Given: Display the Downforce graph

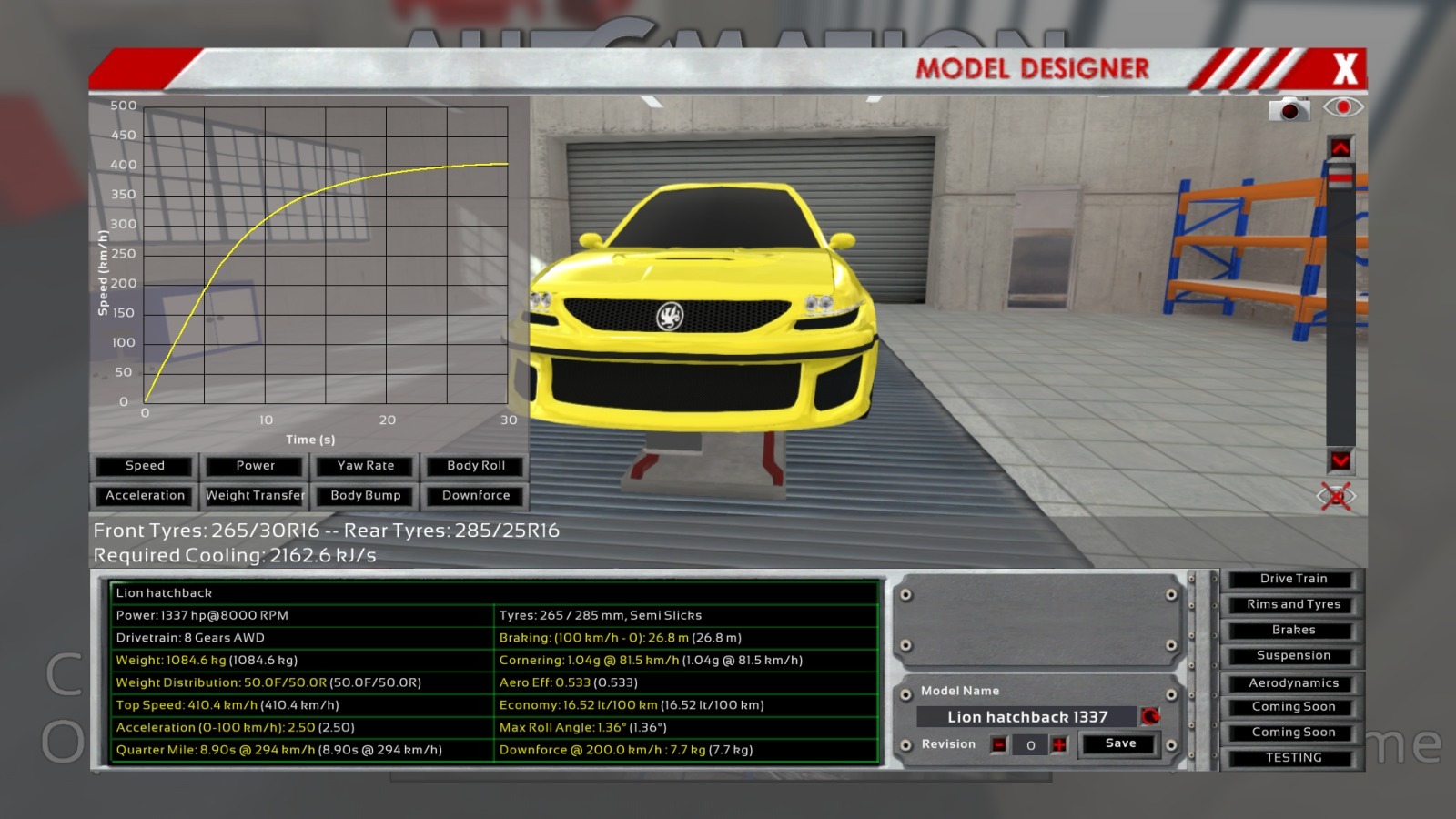Looking at the screenshot, I should [x=476, y=496].
